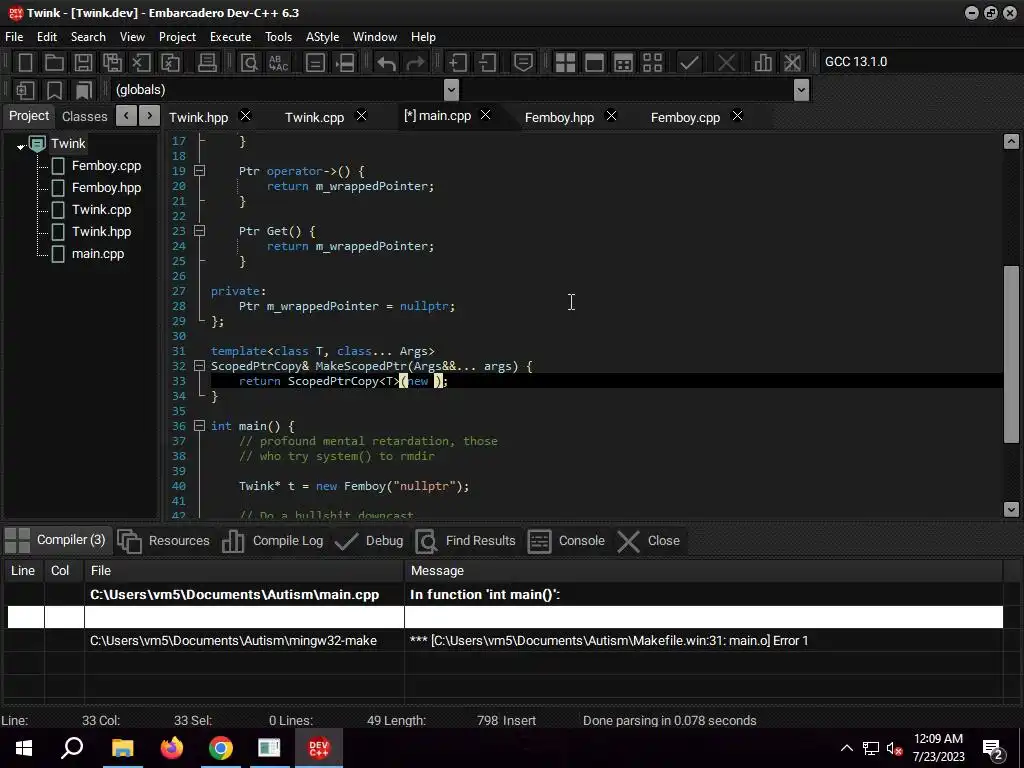Open the Search menu
Image resolution: width=1024 pixels, height=768 pixels.
88,37
